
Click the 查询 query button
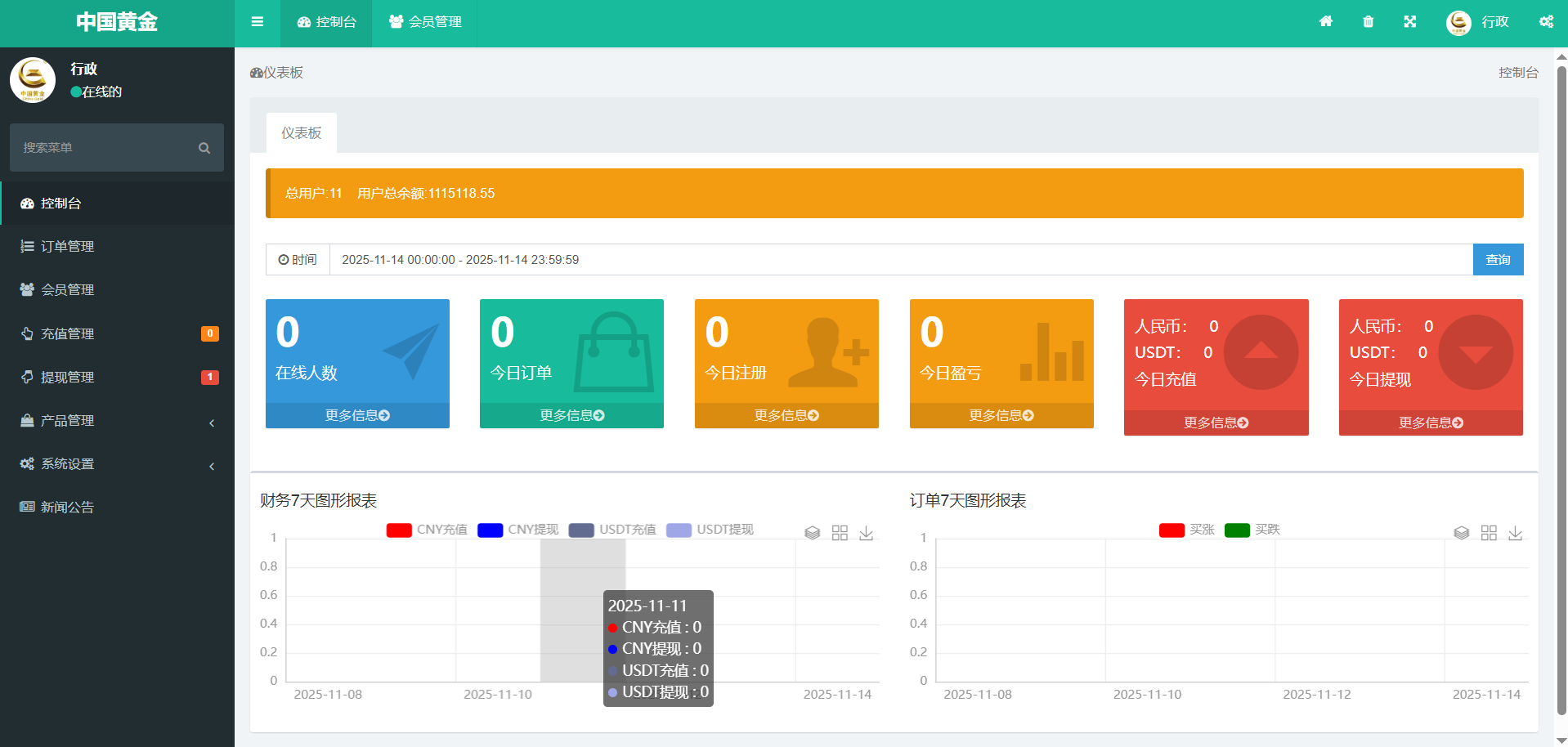(1498, 260)
